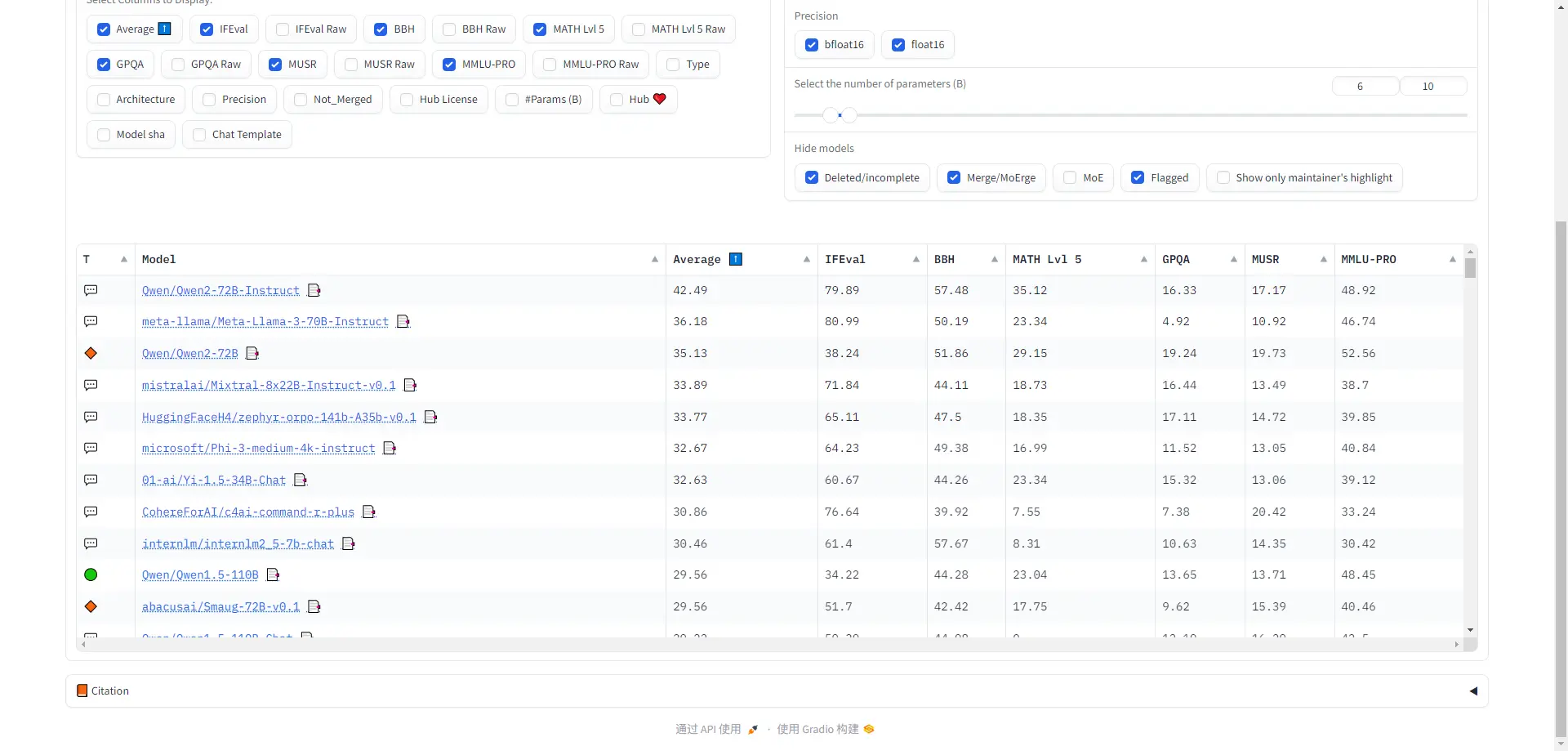
Task: Click MMLU-PRO value 52.56 cell
Action: pyautogui.click(x=1399, y=353)
